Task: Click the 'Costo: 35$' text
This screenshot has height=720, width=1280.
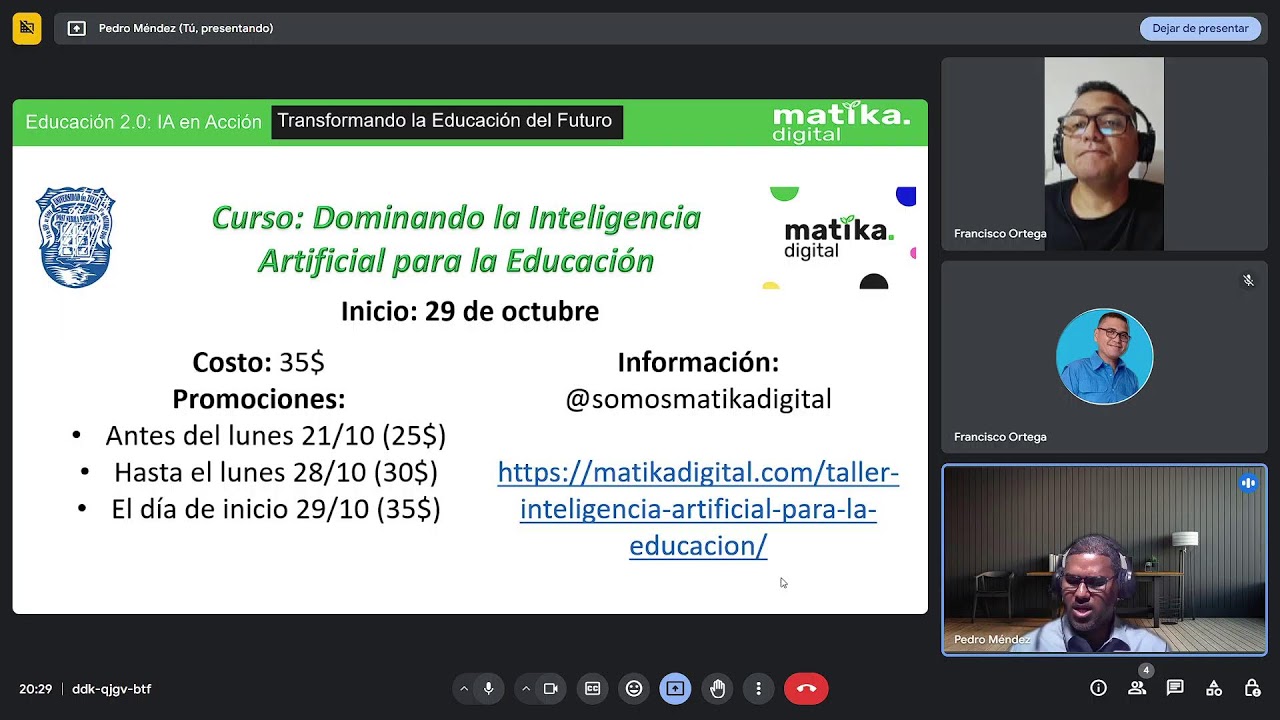Action: tap(258, 362)
